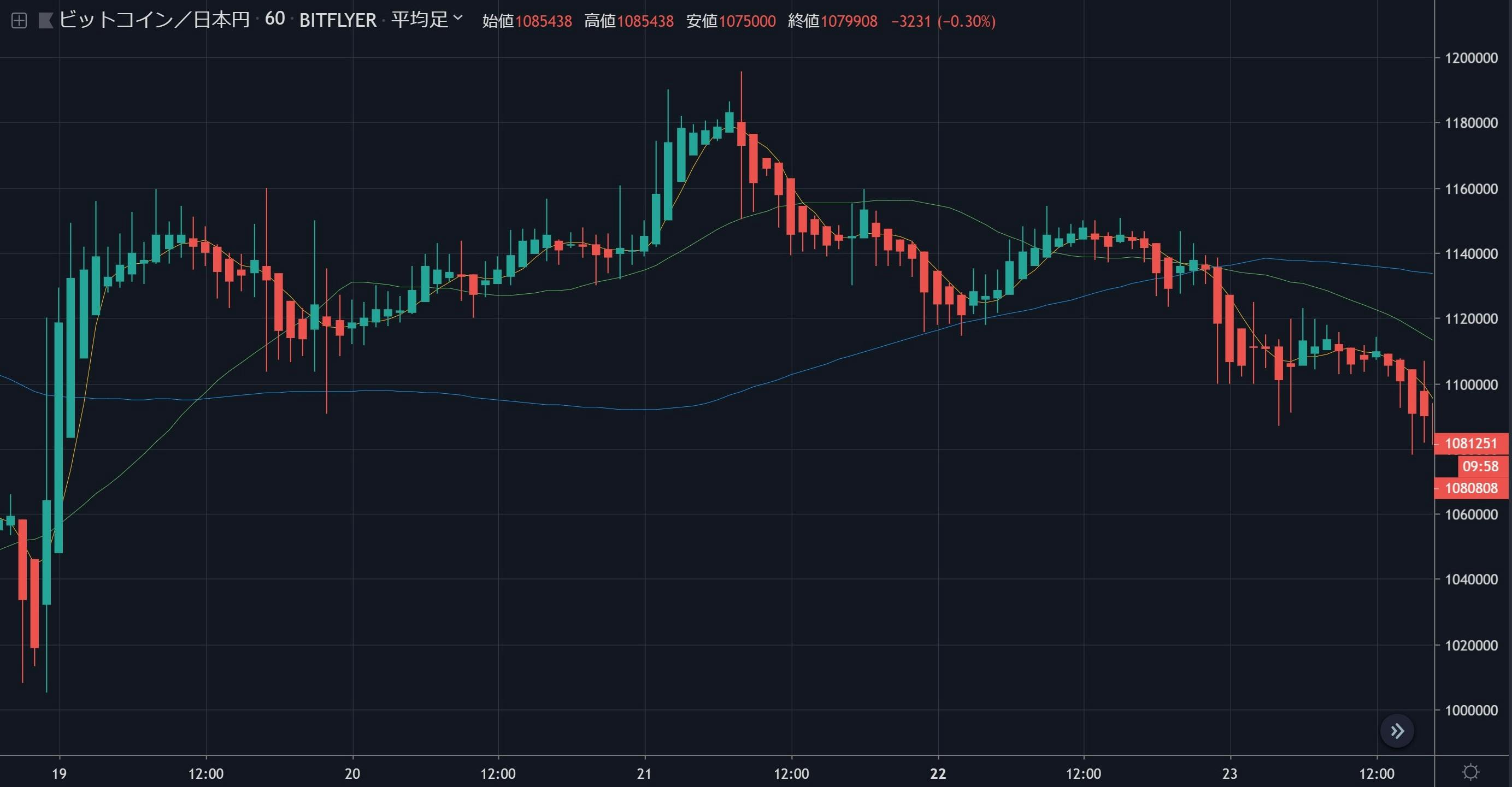Click the date 19 on time axis
This screenshot has height=787, width=1512.
[x=59, y=773]
